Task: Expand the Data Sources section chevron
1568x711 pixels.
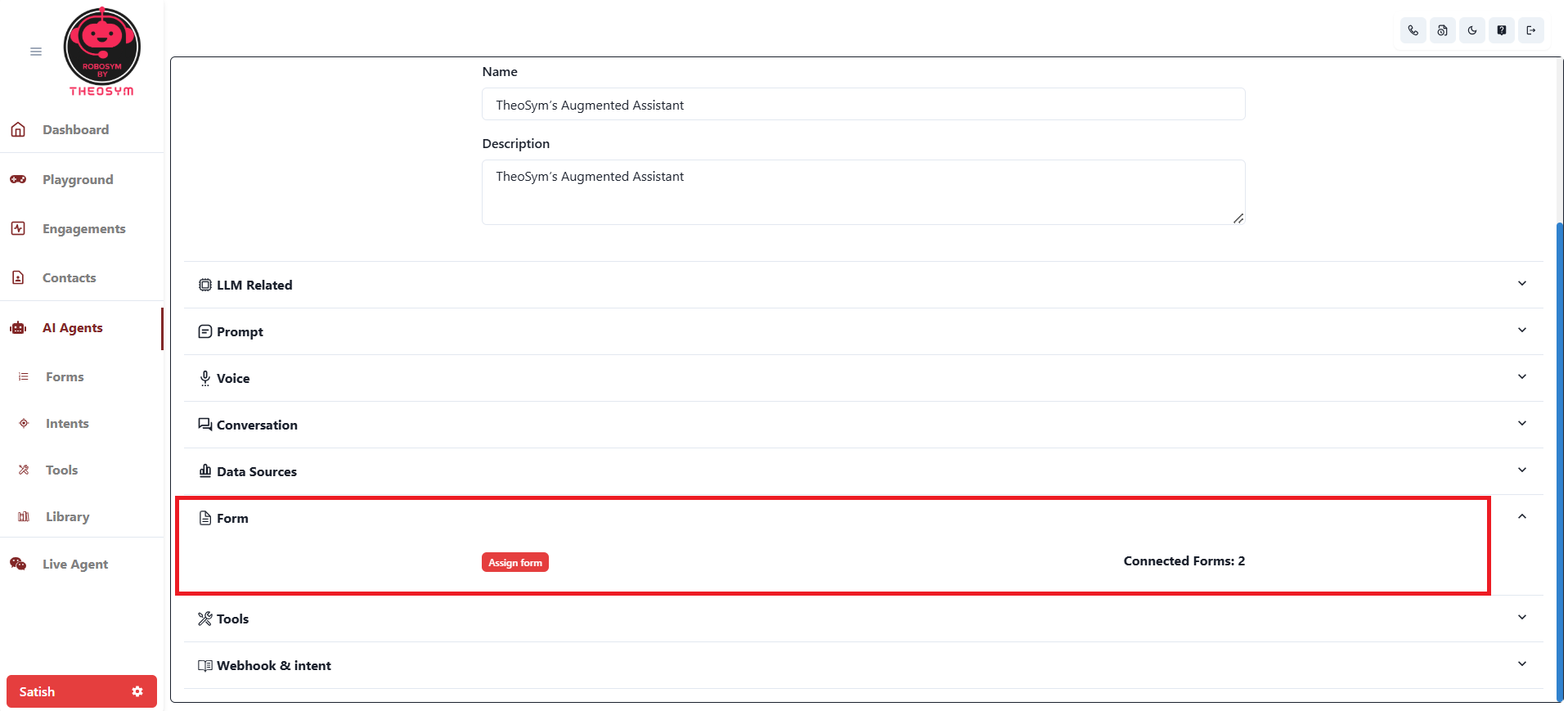Action: click(1522, 470)
